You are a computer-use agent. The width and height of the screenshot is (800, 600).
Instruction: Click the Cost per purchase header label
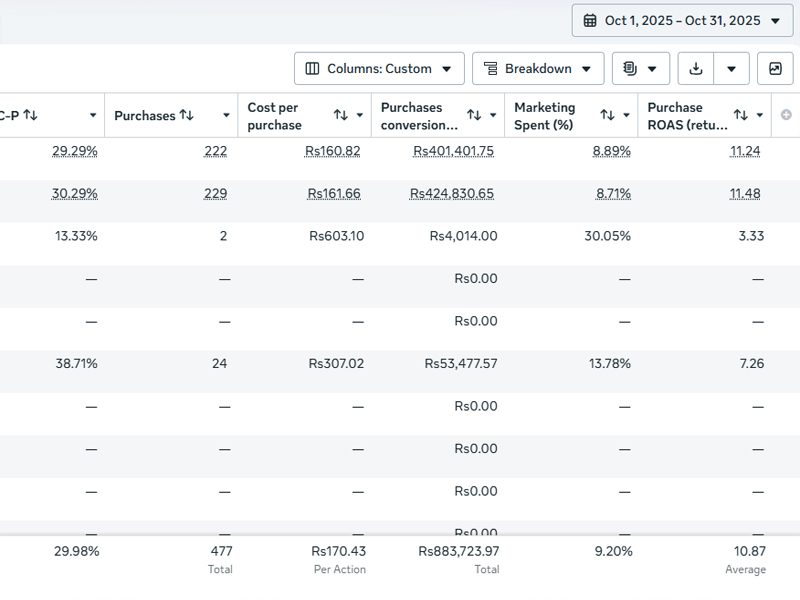tap(274, 116)
